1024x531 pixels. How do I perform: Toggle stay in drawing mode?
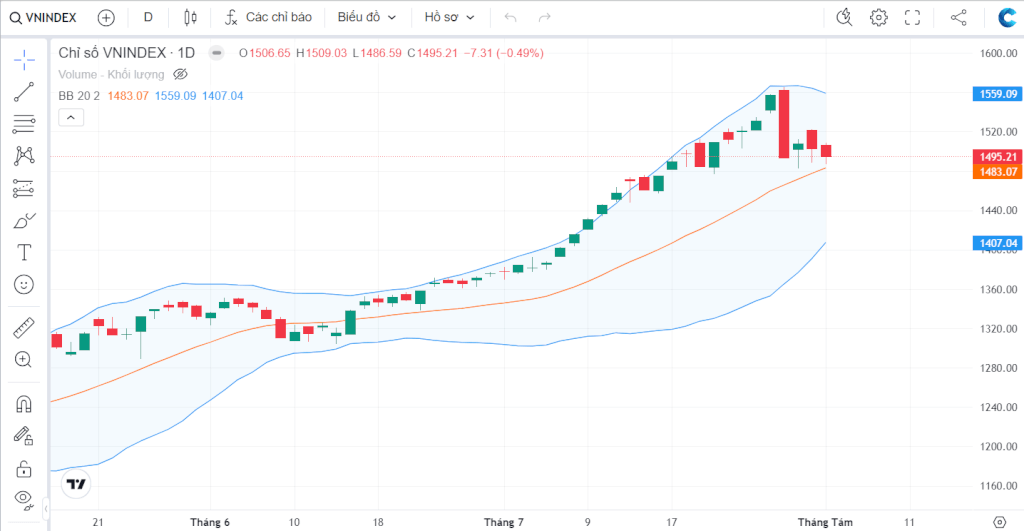click(24, 436)
